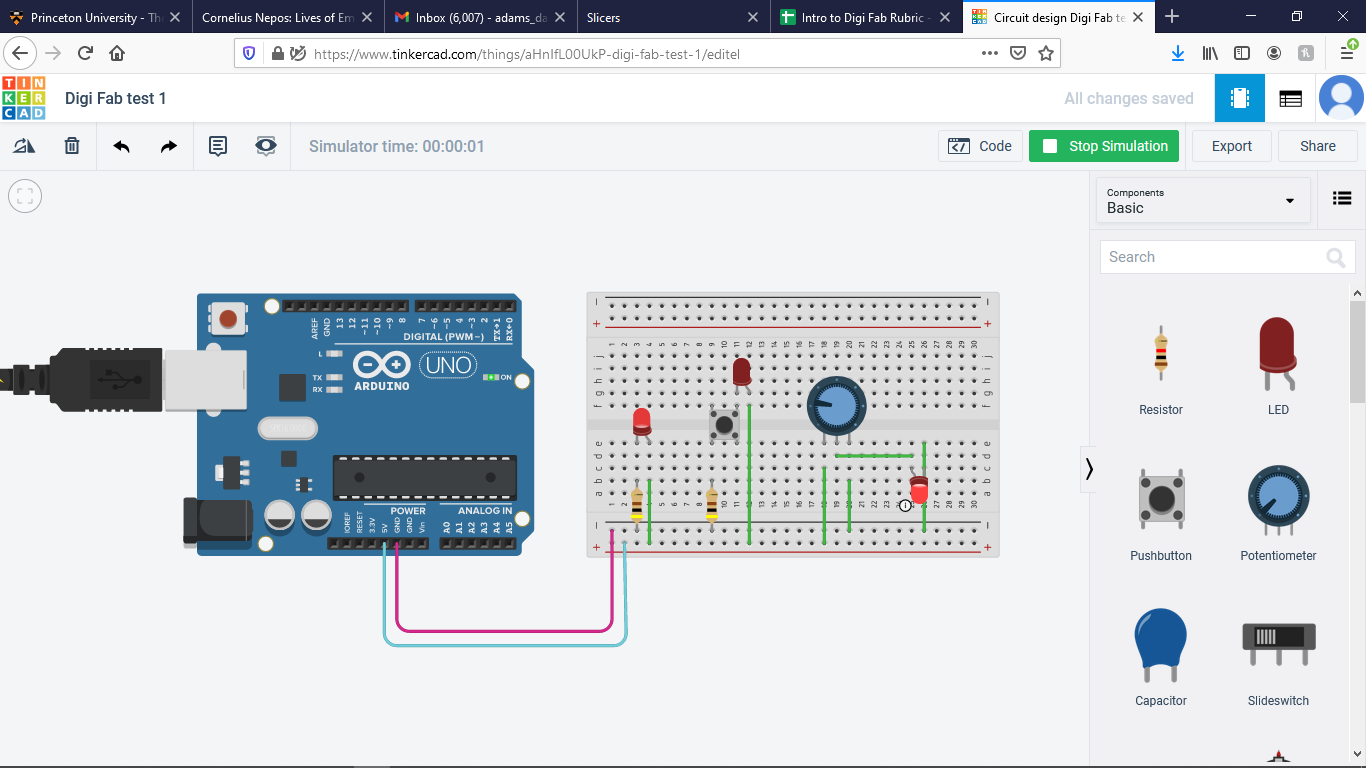This screenshot has height=768, width=1366.
Task: Open the notes tool
Action: [217, 146]
